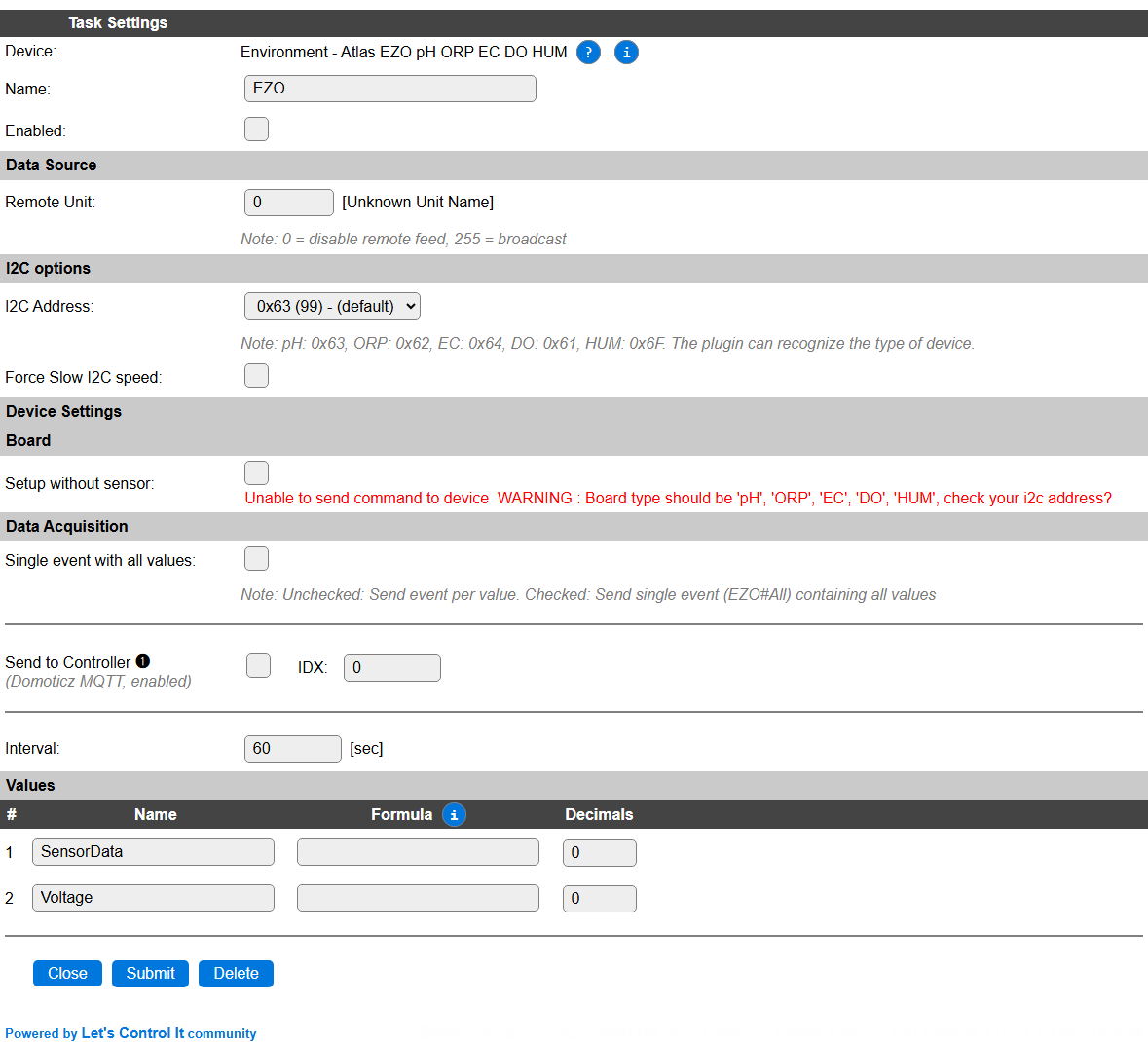The height and width of the screenshot is (1042, 1148).
Task: Tick the Send to Controller checkbox
Action: click(x=258, y=666)
